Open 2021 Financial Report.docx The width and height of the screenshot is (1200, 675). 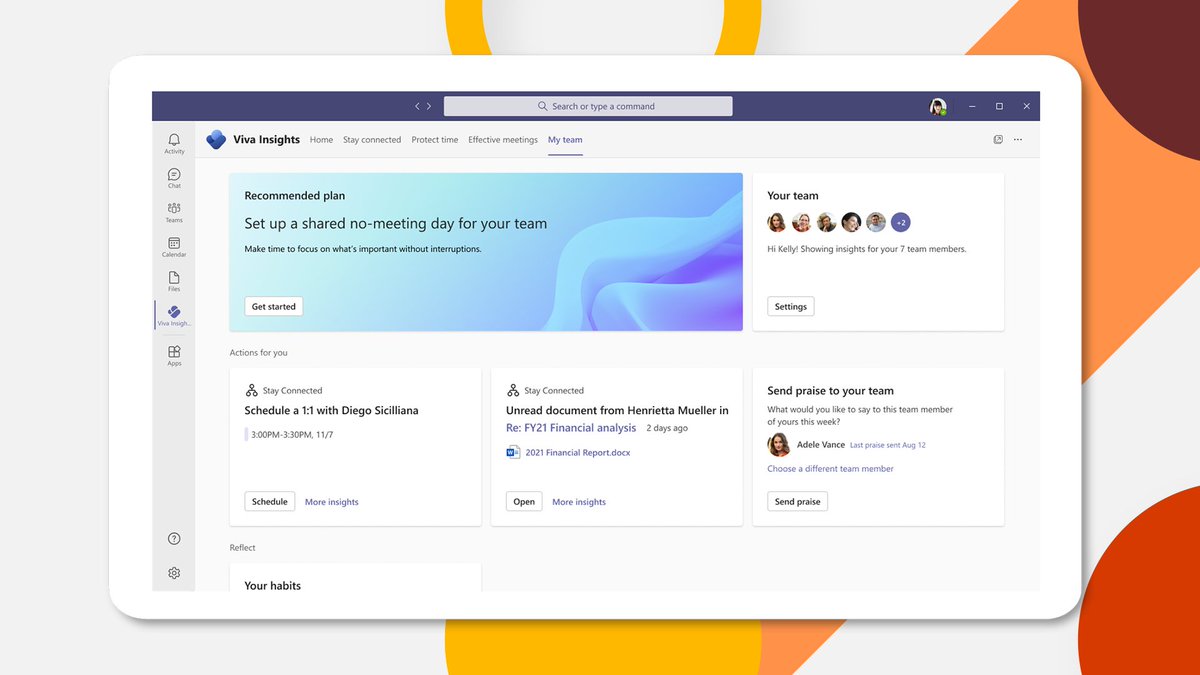(x=578, y=453)
